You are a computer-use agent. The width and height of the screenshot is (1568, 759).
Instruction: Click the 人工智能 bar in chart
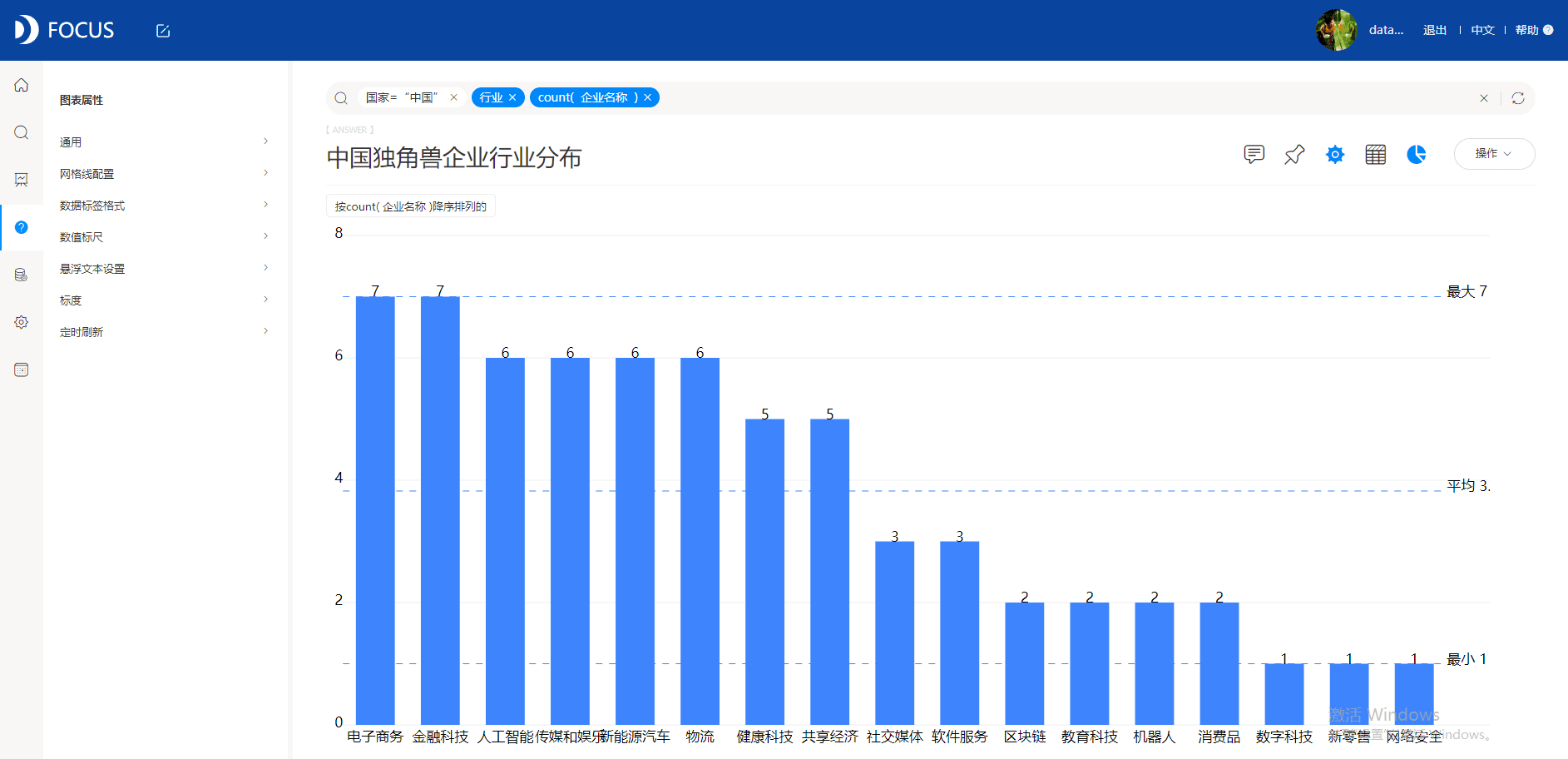pos(505,541)
